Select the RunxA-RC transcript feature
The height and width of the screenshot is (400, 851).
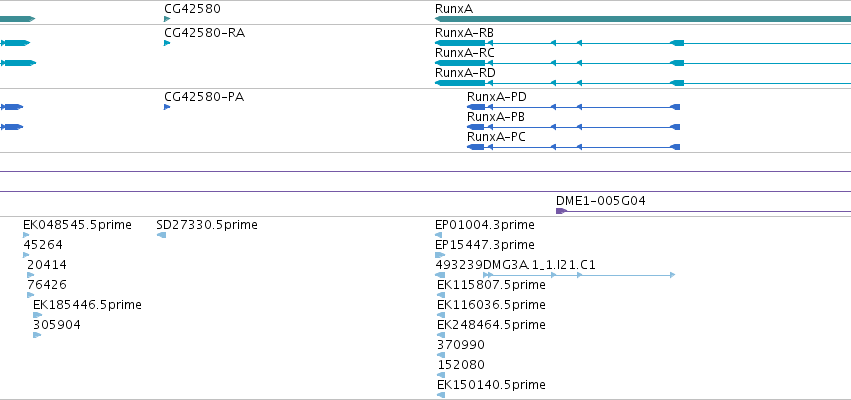coord(643,63)
